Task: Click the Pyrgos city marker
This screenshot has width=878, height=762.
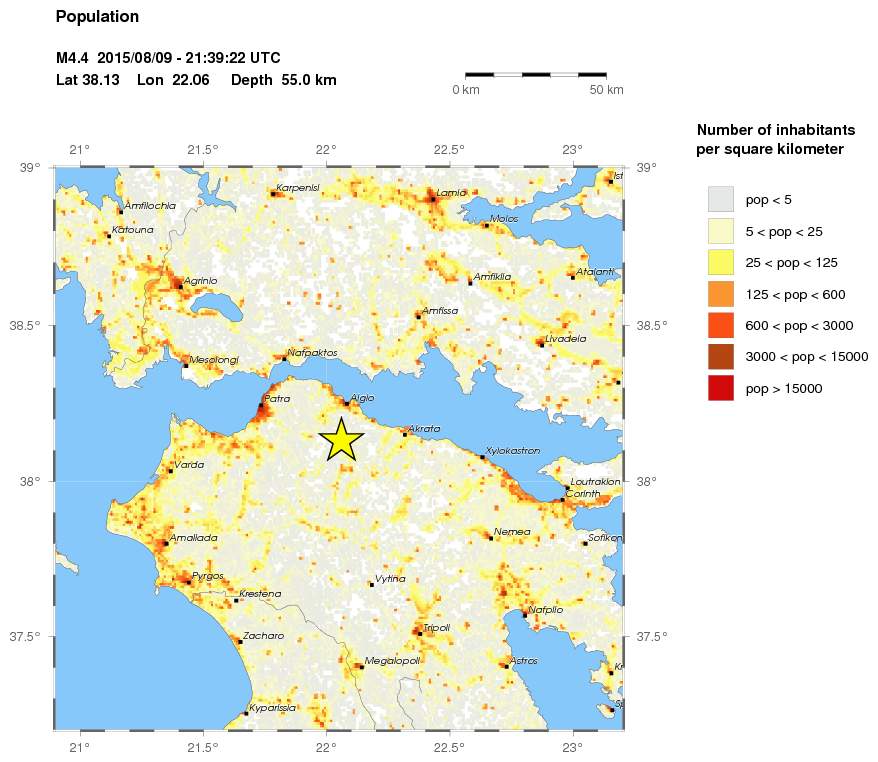Action: (x=189, y=582)
